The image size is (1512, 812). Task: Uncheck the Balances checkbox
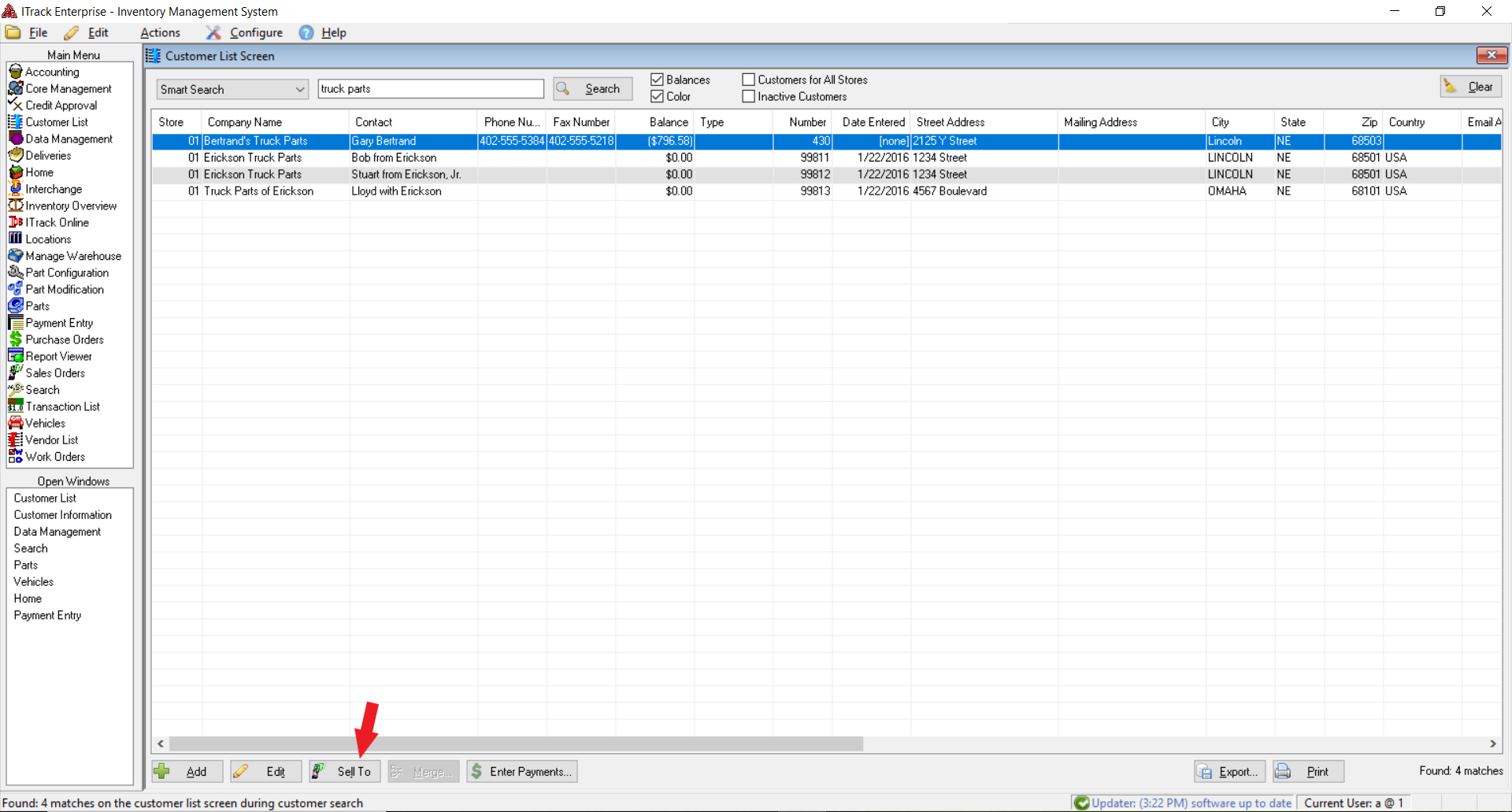tap(657, 80)
